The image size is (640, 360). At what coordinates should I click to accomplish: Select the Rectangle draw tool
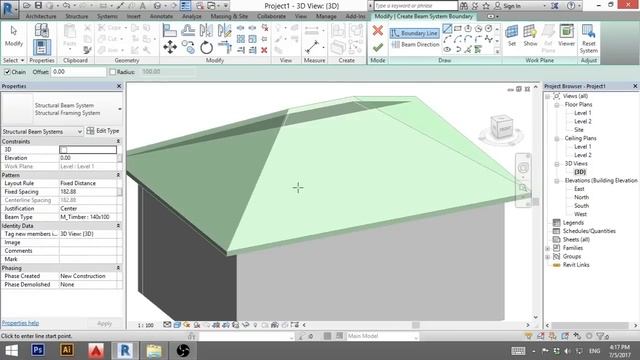pyautogui.click(x=458, y=29)
